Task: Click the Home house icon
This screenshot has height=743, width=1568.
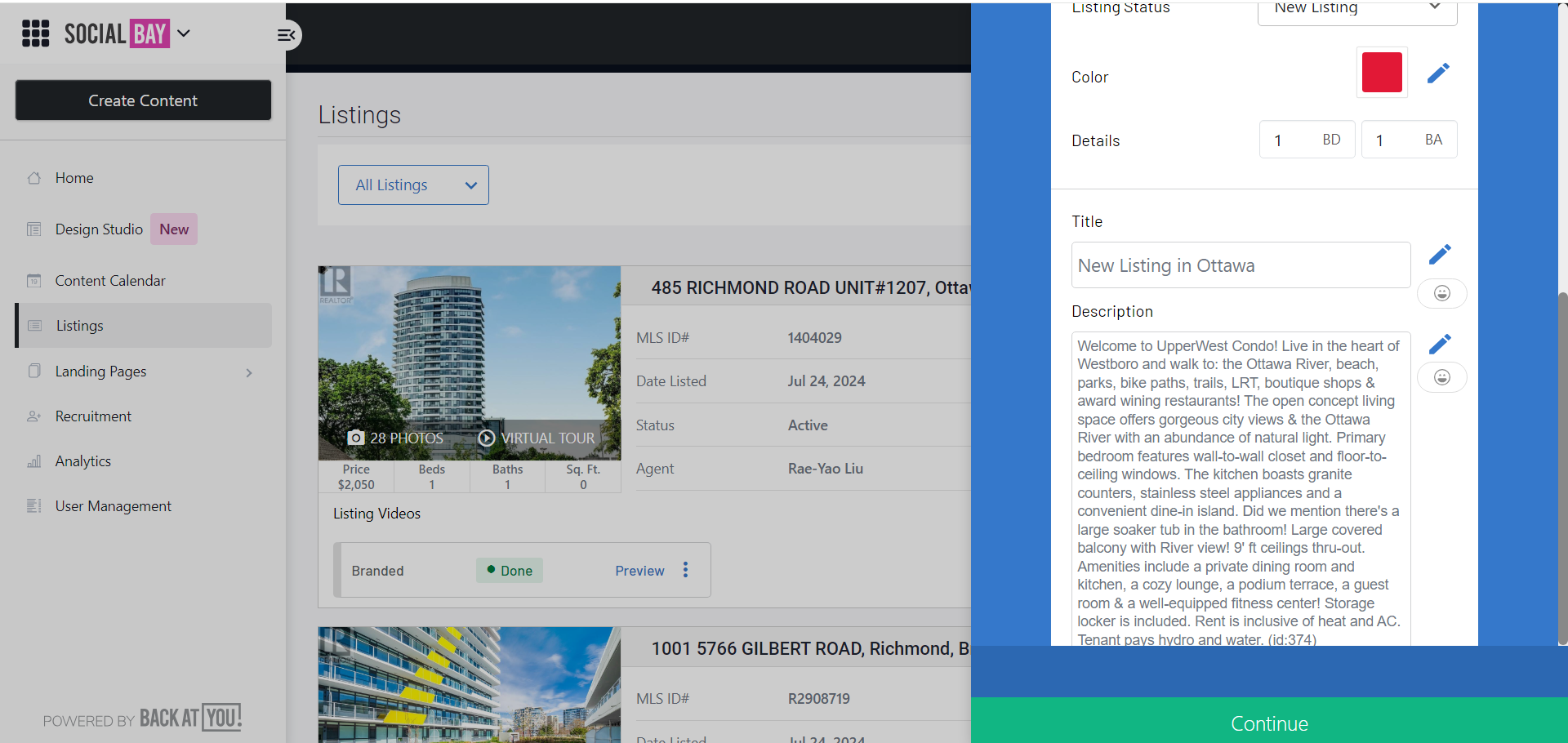Action: pyautogui.click(x=34, y=178)
